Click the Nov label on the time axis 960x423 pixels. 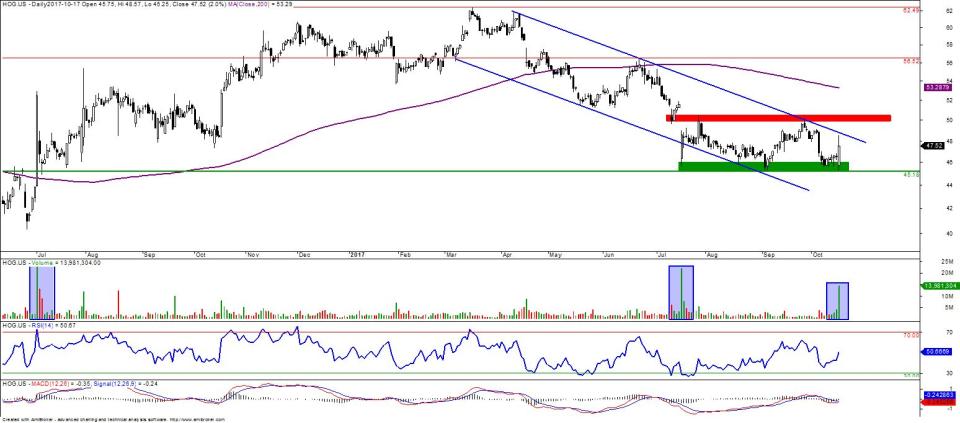pos(251,255)
